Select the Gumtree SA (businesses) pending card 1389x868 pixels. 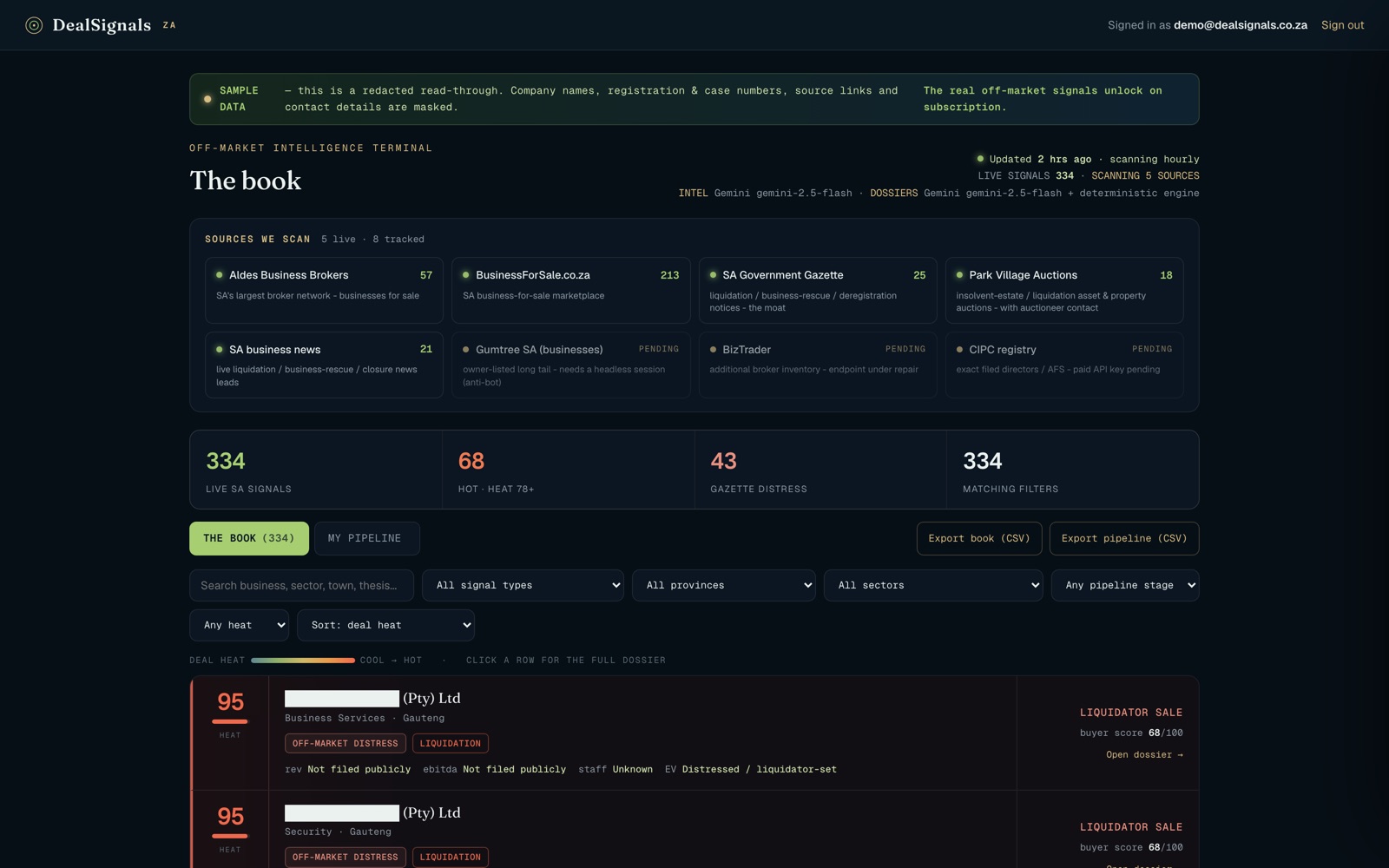(570, 365)
